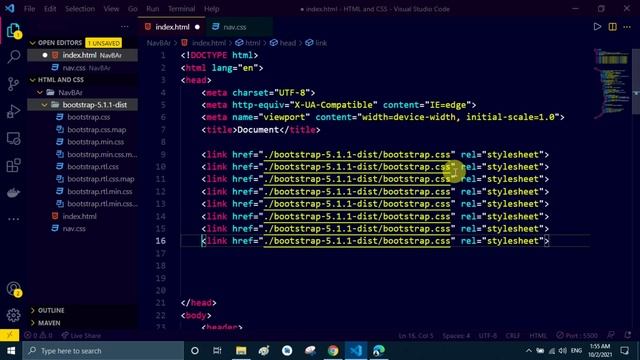
Task: Open the Help menu
Action: point(211,9)
